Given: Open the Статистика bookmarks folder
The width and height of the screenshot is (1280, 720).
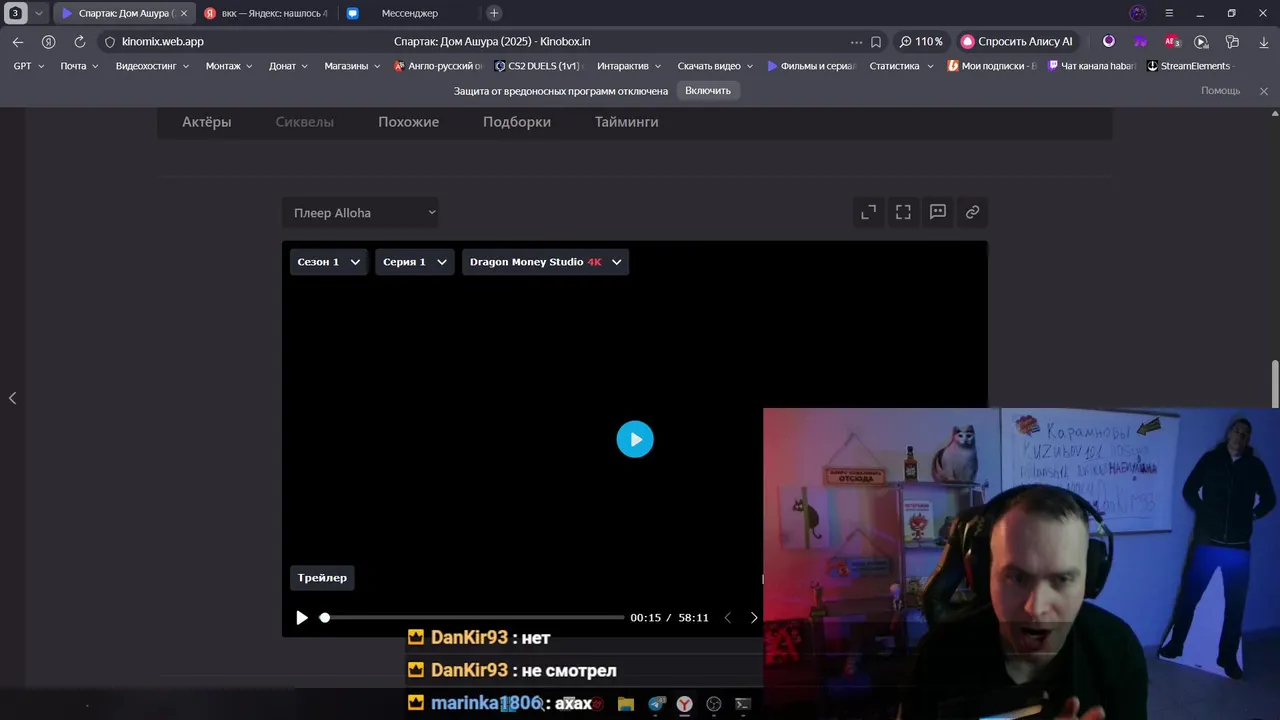Looking at the screenshot, I should tap(902, 66).
